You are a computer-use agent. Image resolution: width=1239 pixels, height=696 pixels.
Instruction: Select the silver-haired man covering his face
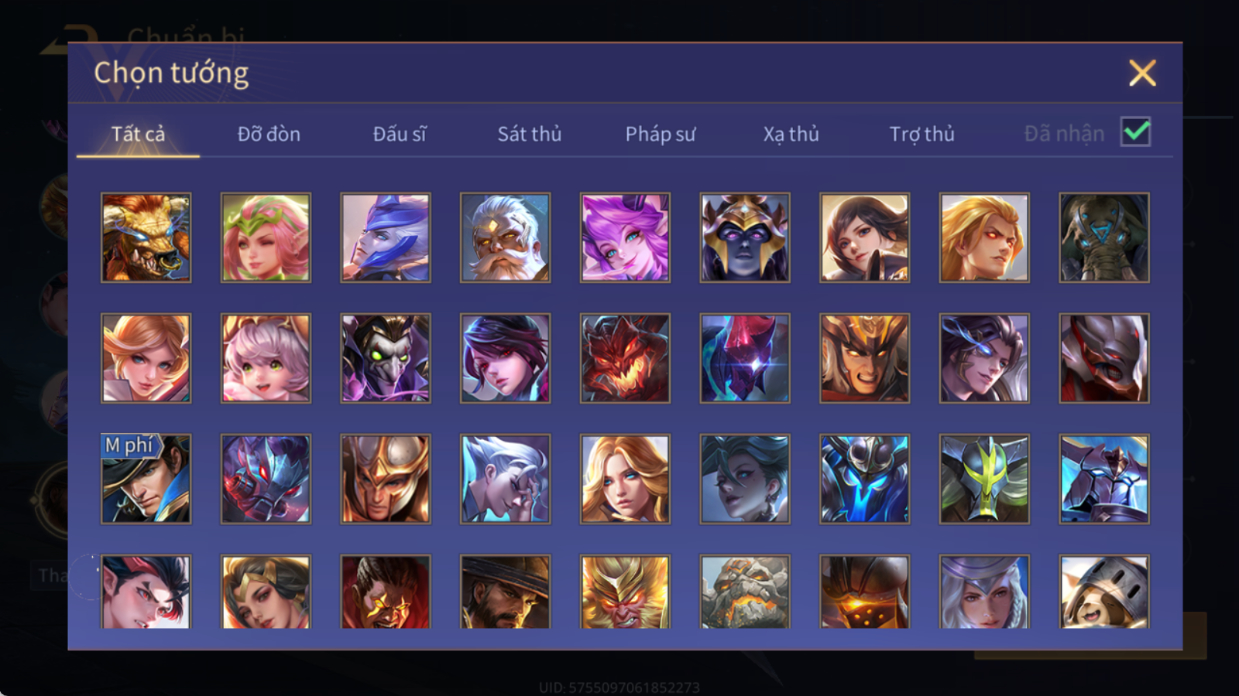(x=505, y=479)
